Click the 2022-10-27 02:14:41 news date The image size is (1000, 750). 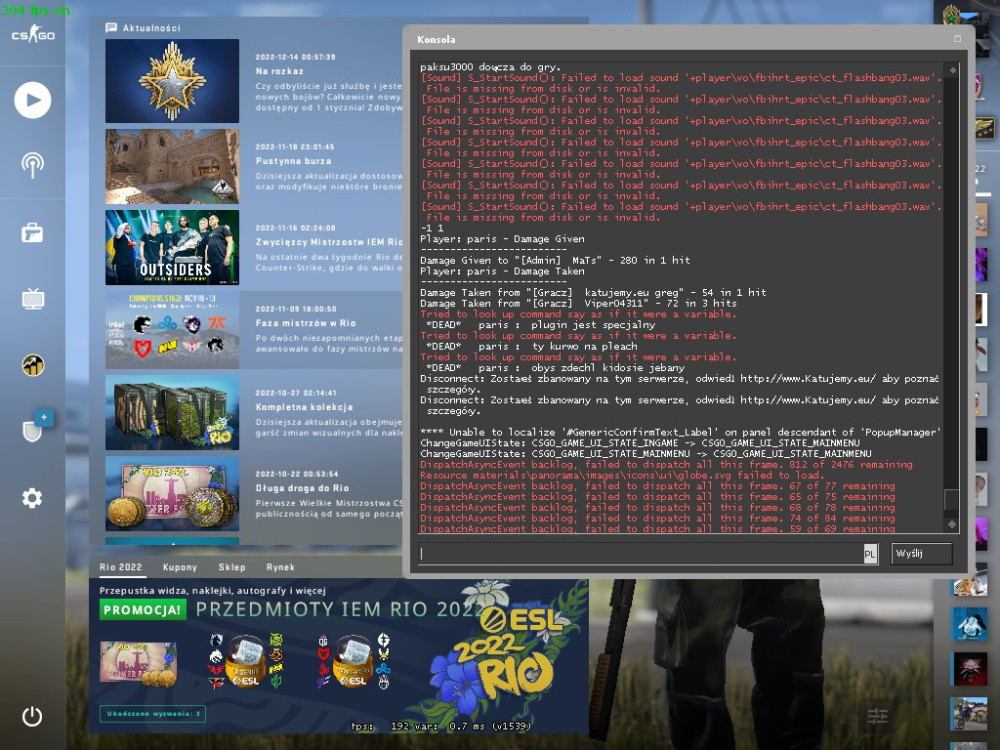coord(295,393)
